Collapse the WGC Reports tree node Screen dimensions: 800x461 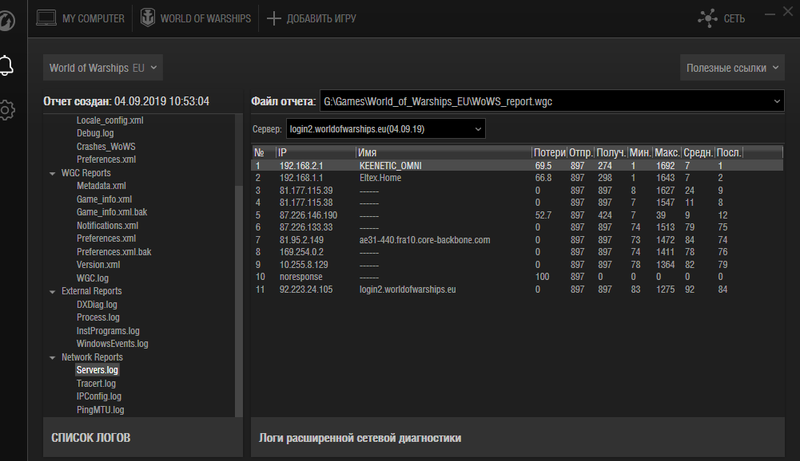[52, 173]
